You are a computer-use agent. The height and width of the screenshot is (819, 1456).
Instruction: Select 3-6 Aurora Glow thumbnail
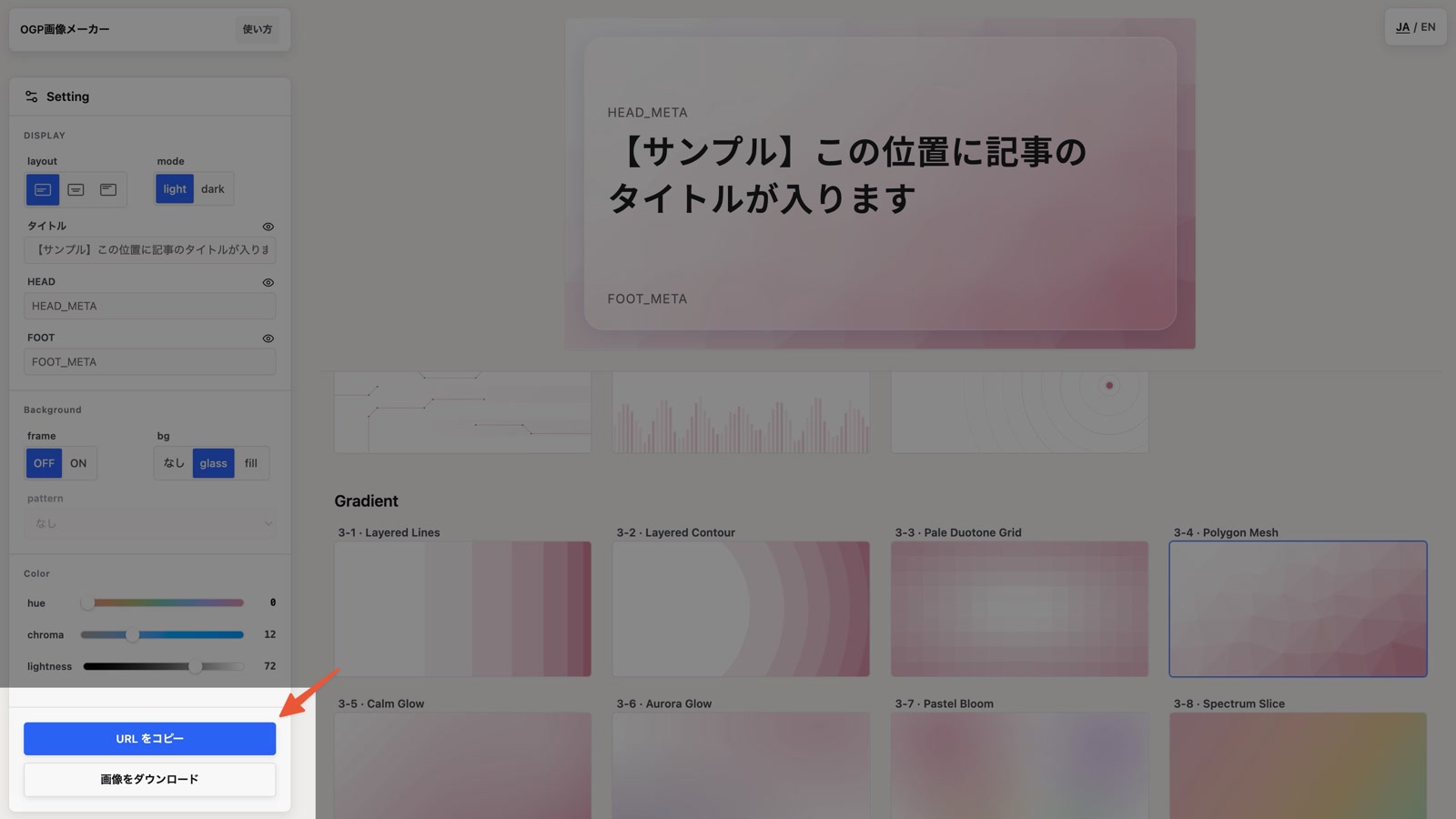741,765
